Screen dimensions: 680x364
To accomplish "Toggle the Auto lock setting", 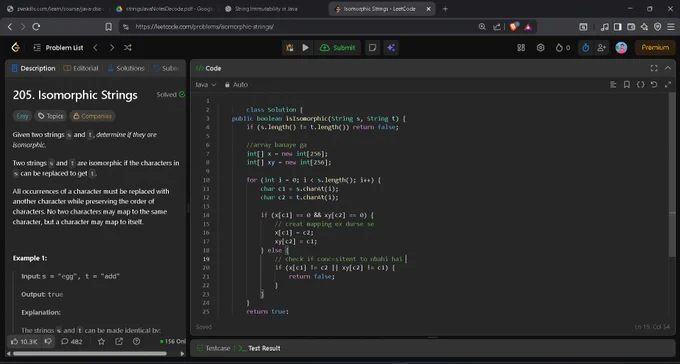I will pos(236,85).
